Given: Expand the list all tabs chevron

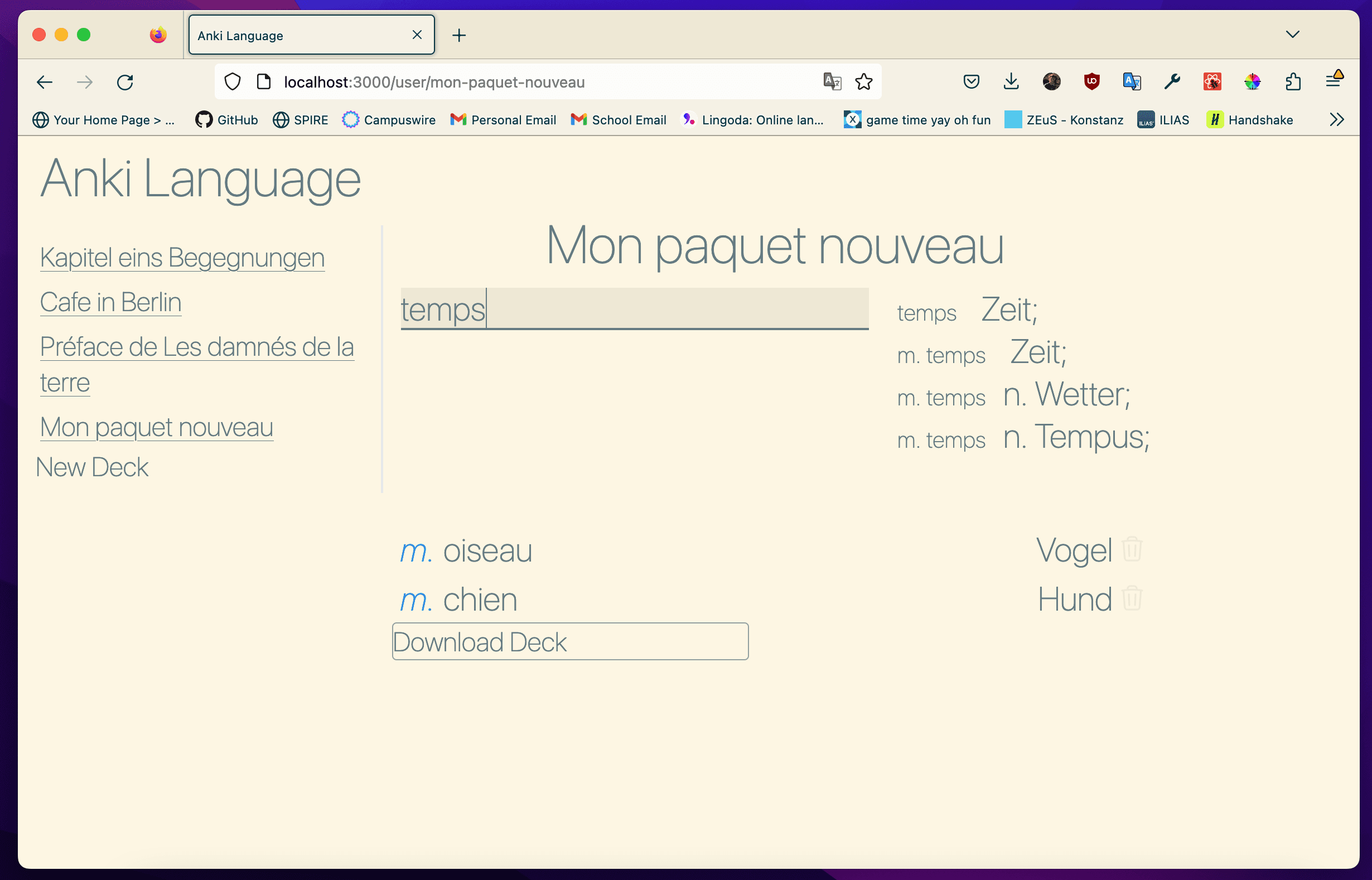Looking at the screenshot, I should (x=1293, y=34).
